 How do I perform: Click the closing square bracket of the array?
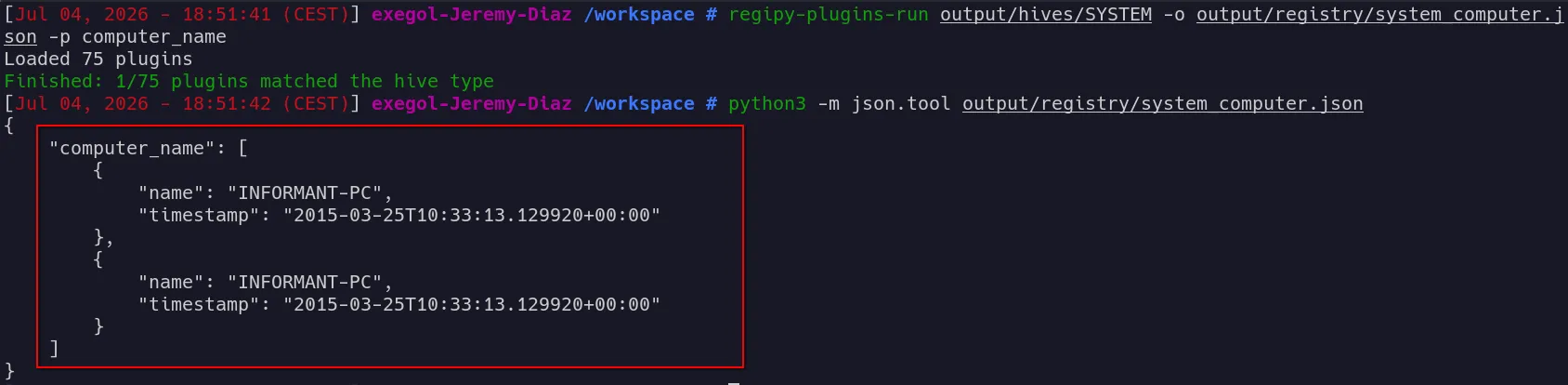click(54, 350)
